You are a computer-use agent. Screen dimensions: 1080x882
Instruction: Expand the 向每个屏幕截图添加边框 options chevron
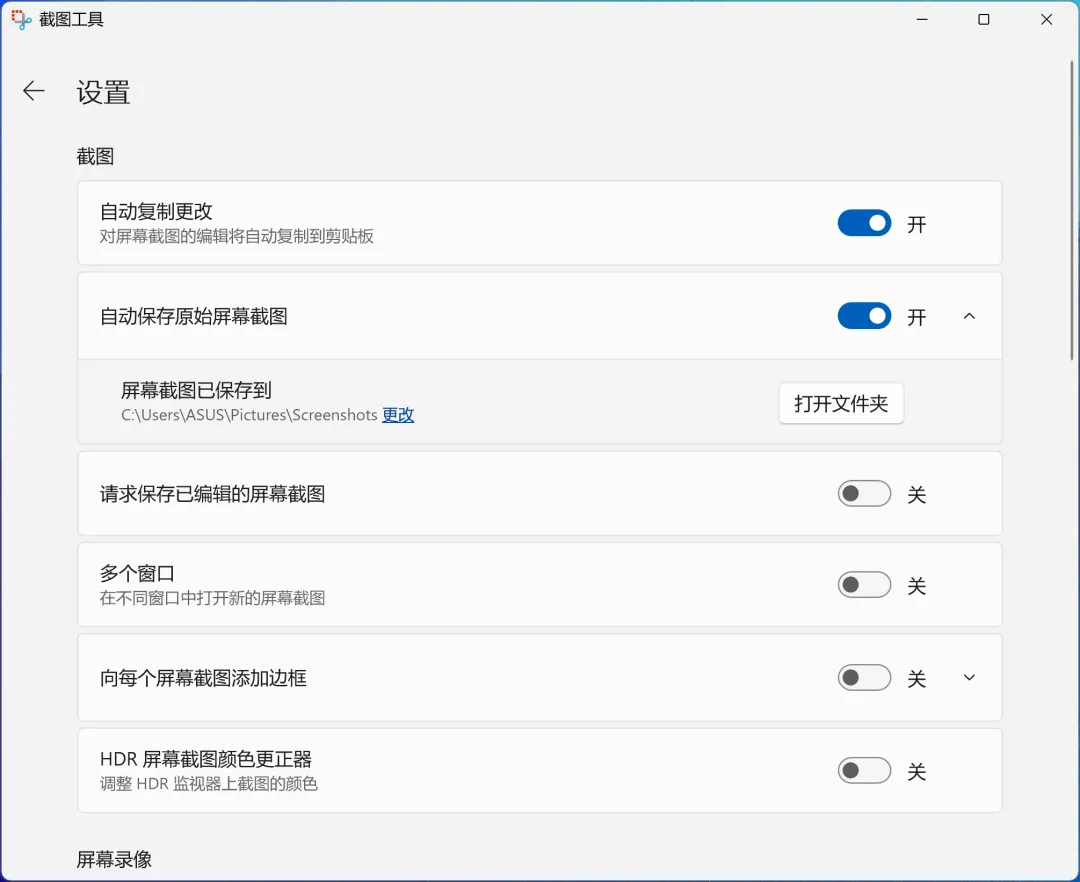pyautogui.click(x=968, y=678)
